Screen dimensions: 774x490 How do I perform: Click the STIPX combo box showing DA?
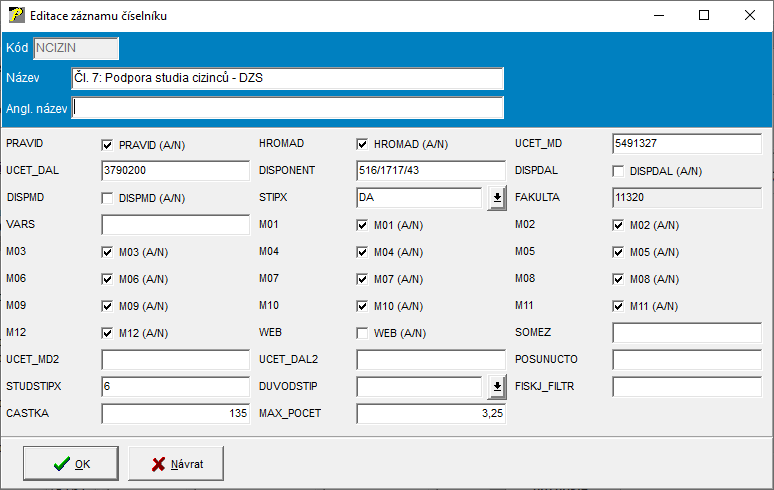tap(420, 198)
